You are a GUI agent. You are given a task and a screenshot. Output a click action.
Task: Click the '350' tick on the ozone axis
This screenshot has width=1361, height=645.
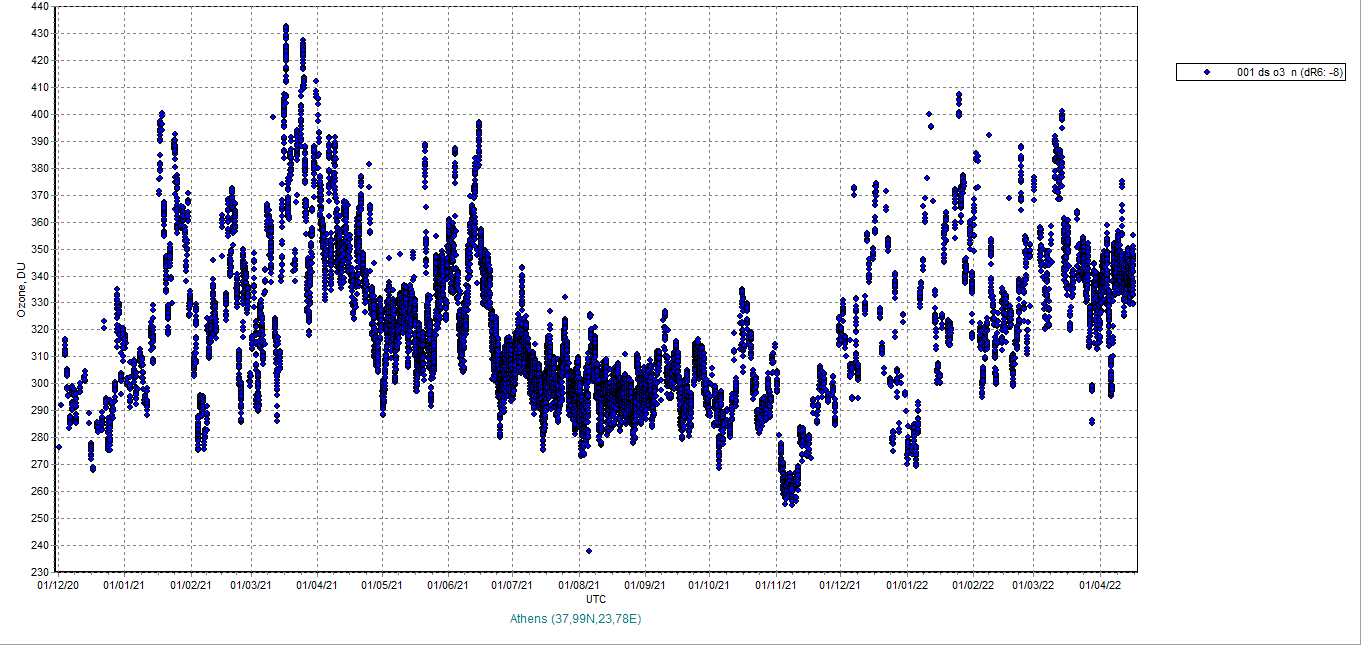click(41, 249)
